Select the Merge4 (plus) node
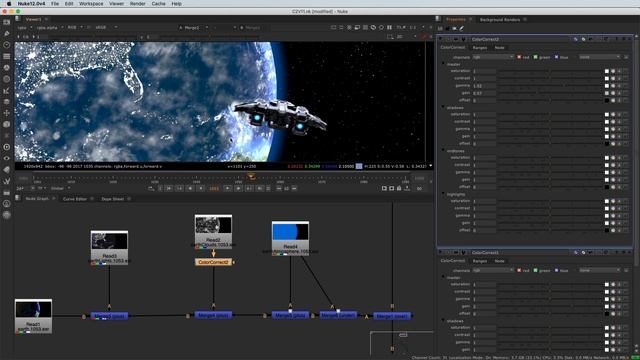 pos(213,315)
